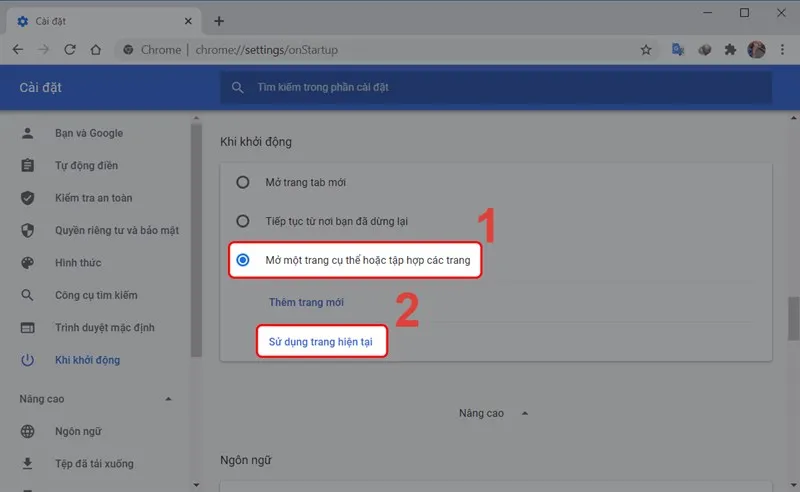This screenshot has height=492, width=800.
Task: Click the back navigation arrow
Action: (x=18, y=50)
